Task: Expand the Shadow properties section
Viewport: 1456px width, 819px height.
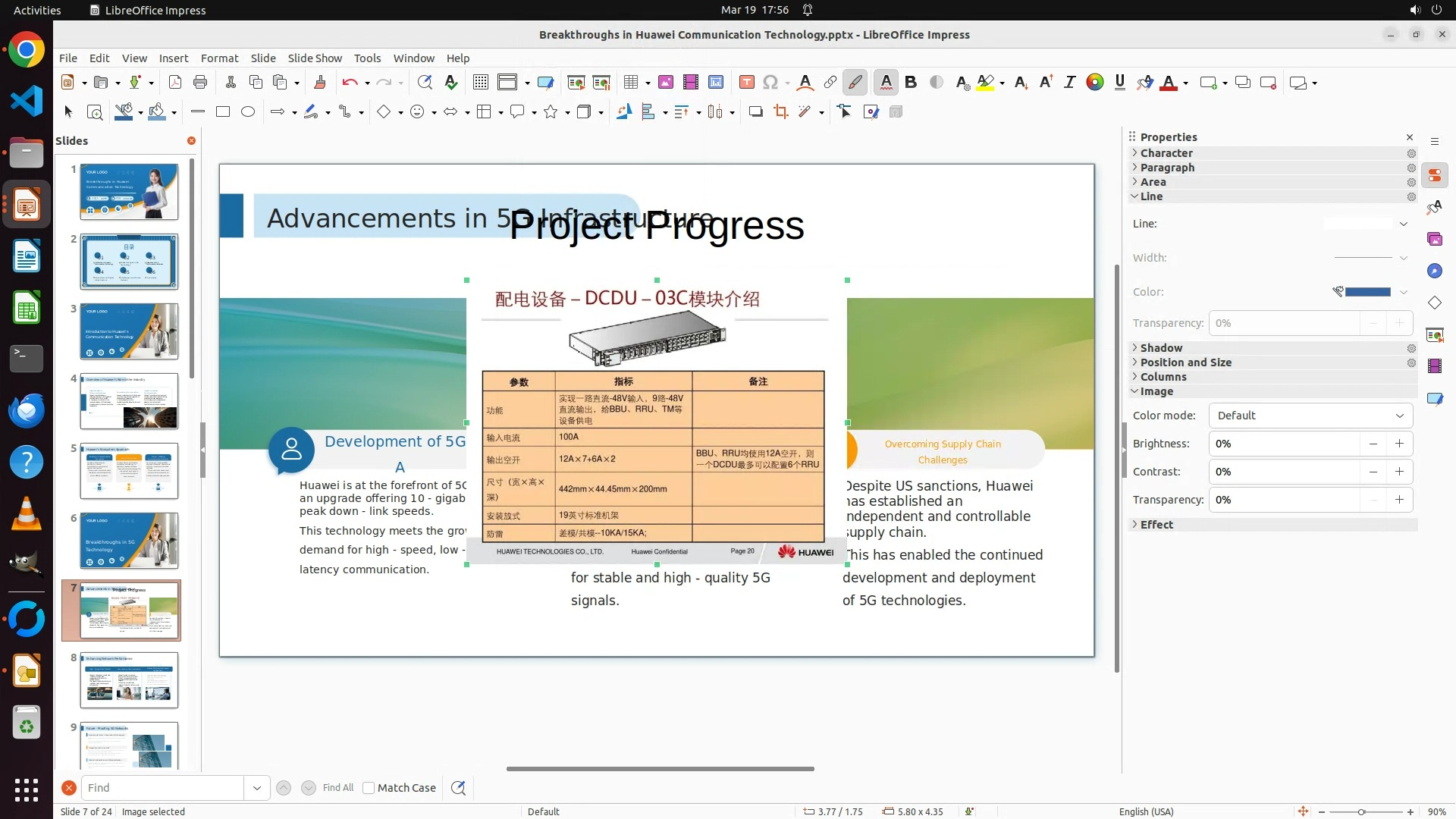Action: click(1161, 348)
